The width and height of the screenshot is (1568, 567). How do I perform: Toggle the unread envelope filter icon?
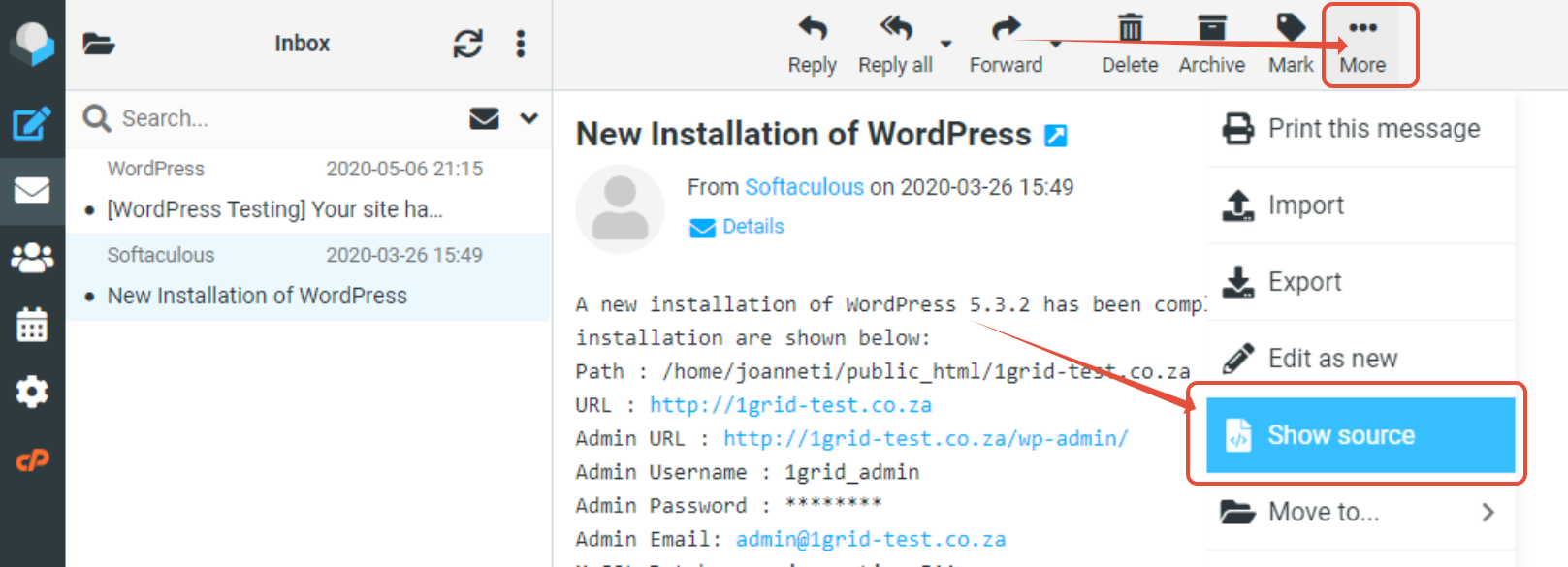pyautogui.click(x=484, y=118)
